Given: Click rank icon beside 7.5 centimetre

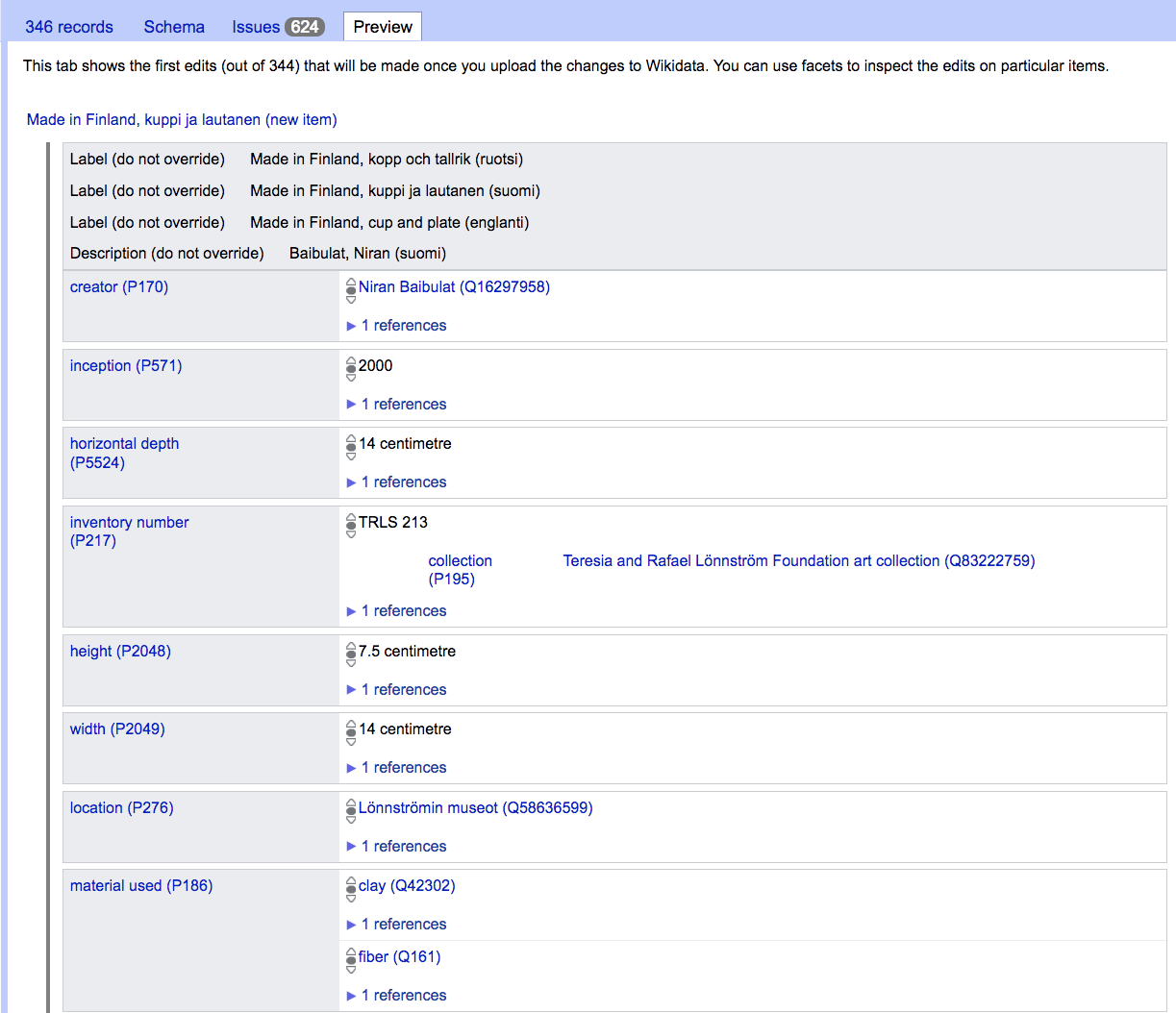Looking at the screenshot, I should 351,655.
